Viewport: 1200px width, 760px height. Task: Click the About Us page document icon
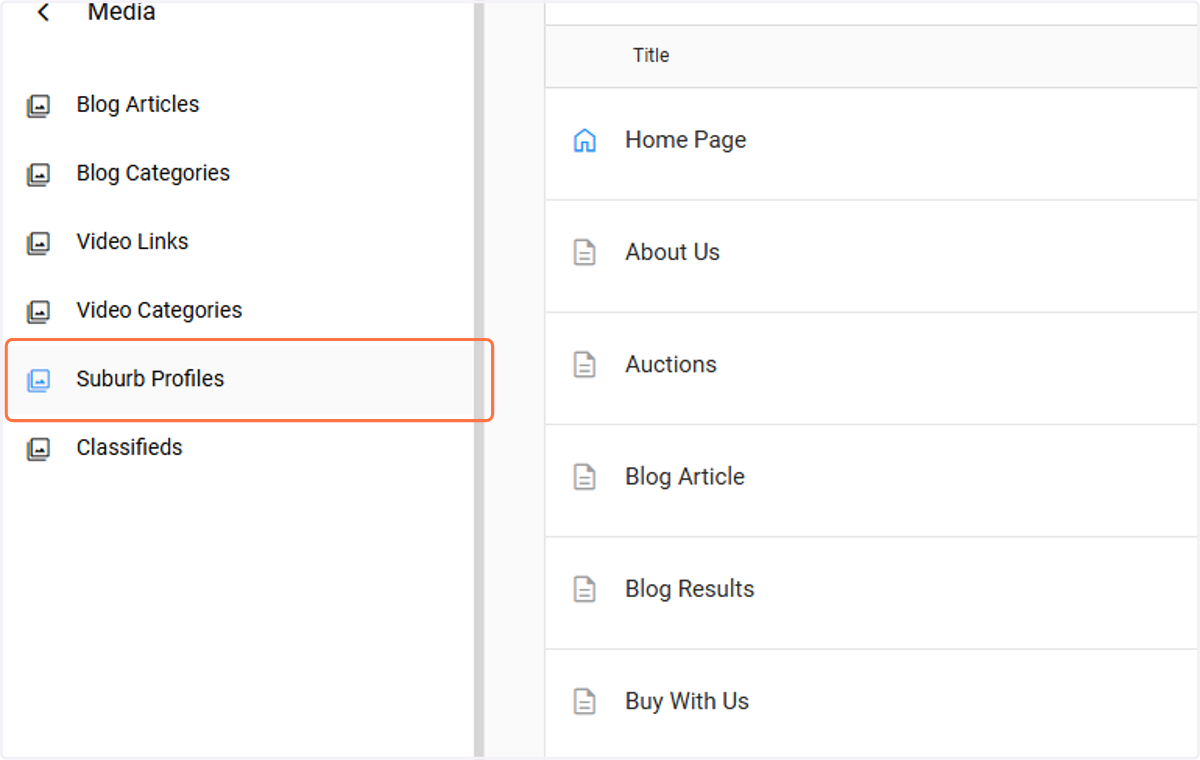584,252
